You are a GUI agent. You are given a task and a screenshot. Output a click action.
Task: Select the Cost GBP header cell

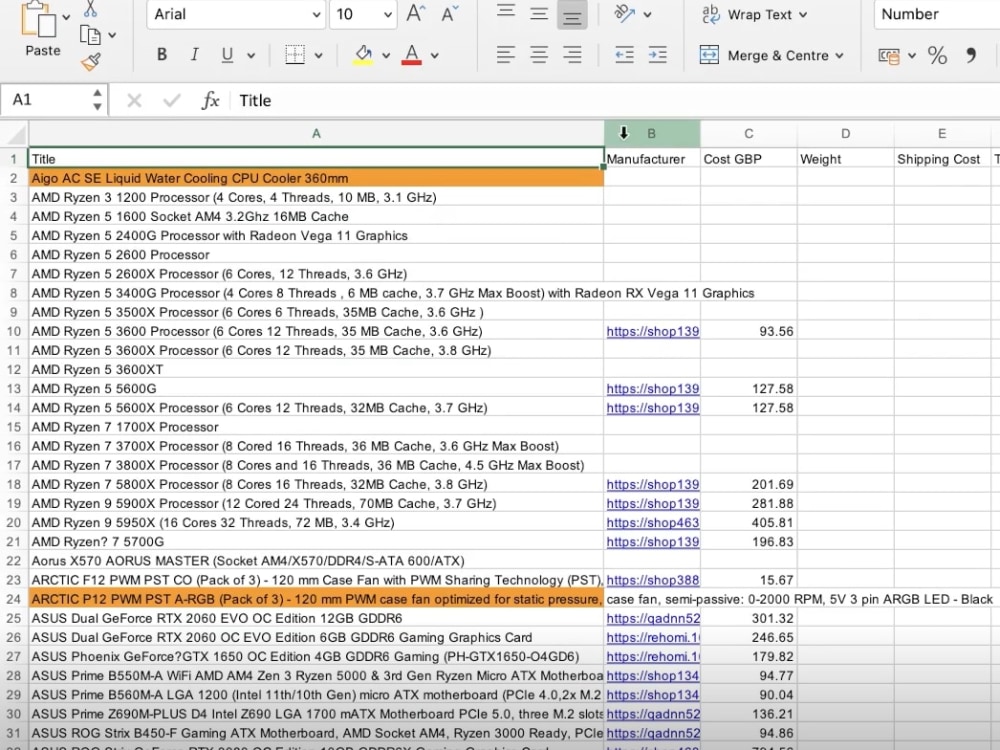[x=749, y=159]
